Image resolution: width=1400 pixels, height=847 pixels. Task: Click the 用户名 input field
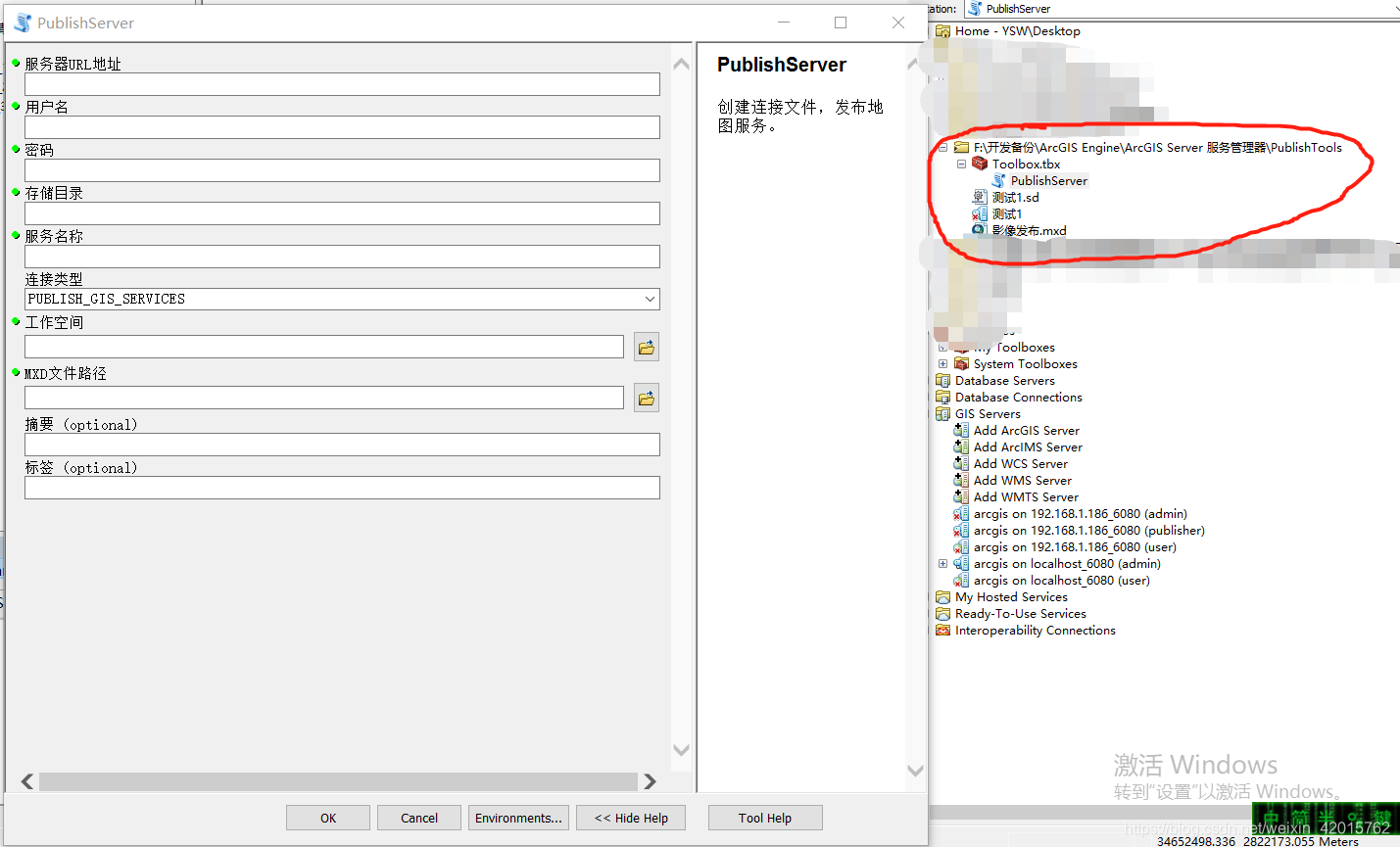[x=342, y=127]
